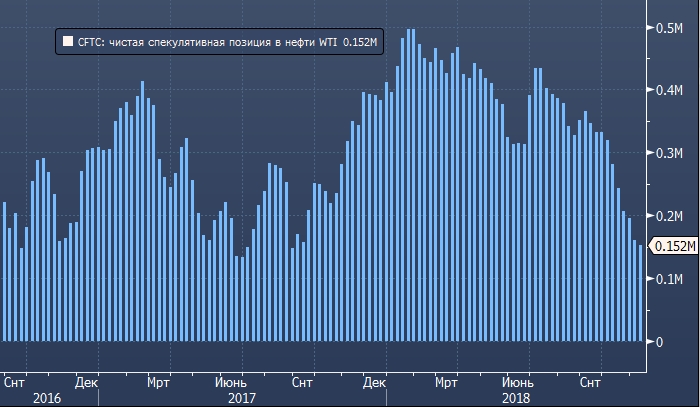Click the Июнь label above 2017

(x=230, y=382)
